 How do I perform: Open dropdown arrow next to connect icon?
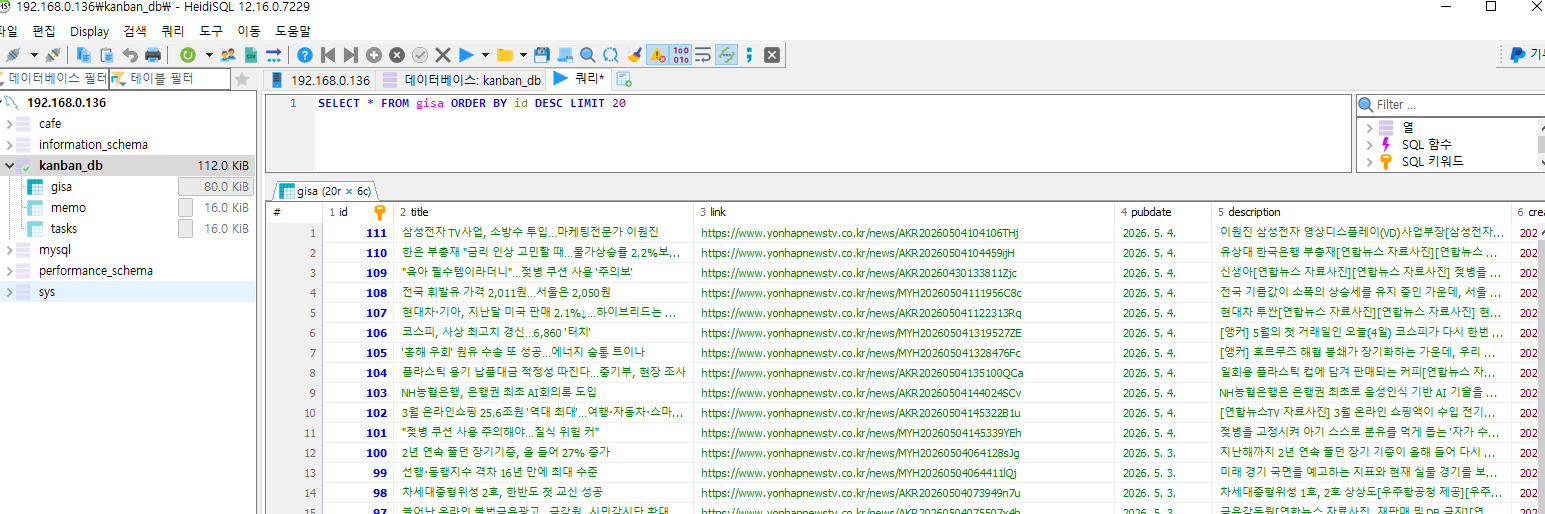coord(34,55)
